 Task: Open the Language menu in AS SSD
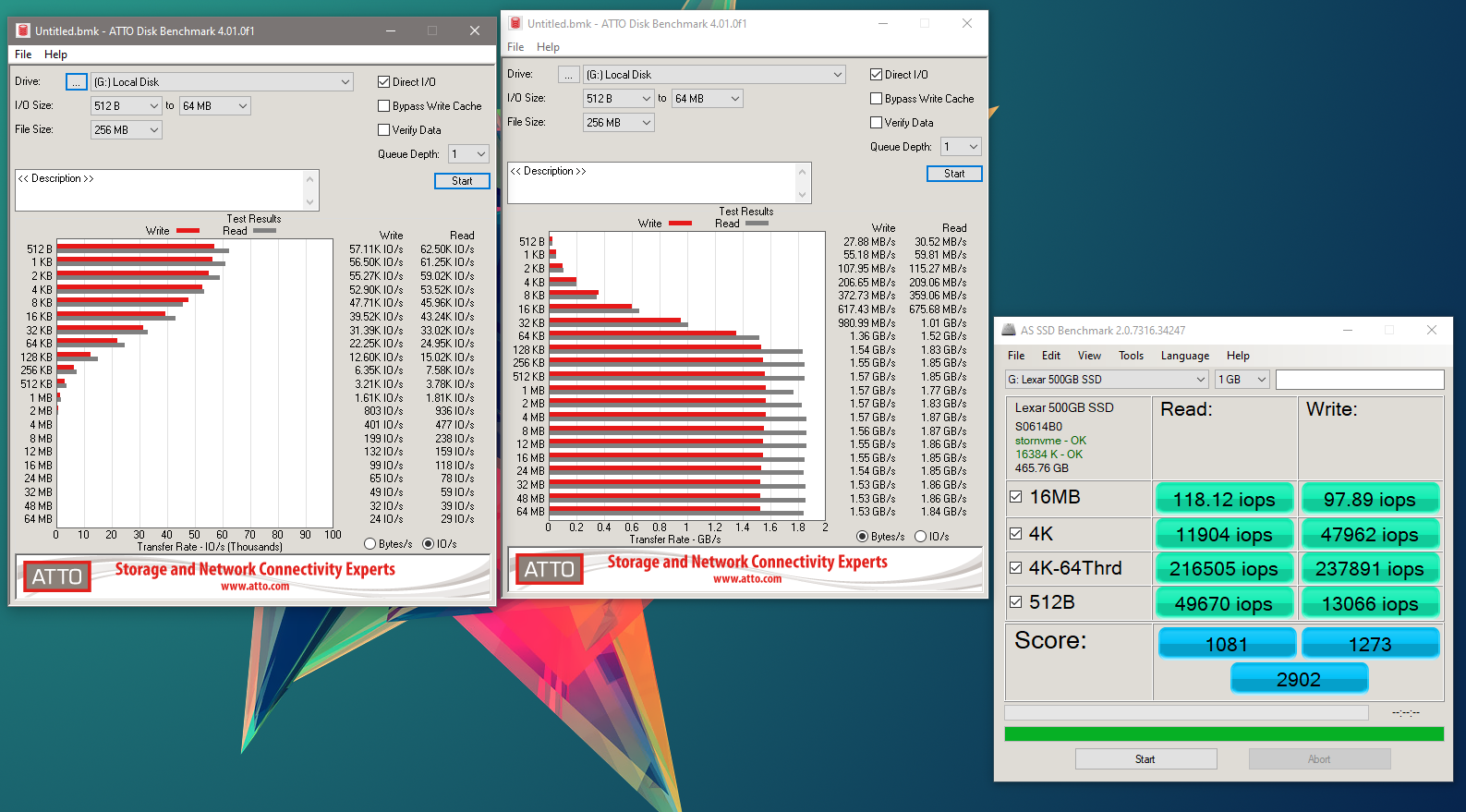coord(1185,356)
